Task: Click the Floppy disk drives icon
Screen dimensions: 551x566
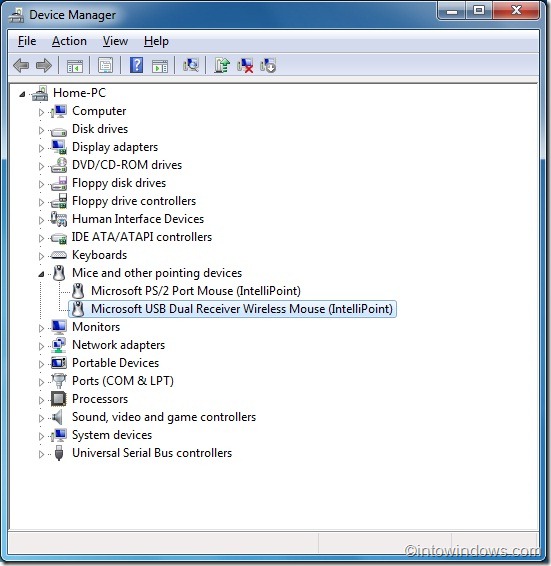Action: tap(58, 183)
